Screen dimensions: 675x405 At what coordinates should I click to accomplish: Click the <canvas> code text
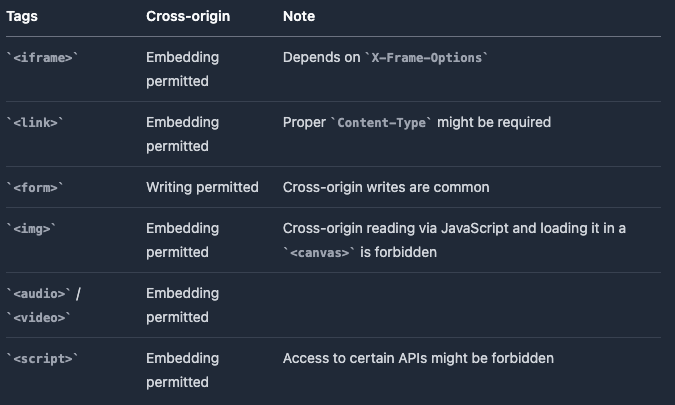coord(319,253)
